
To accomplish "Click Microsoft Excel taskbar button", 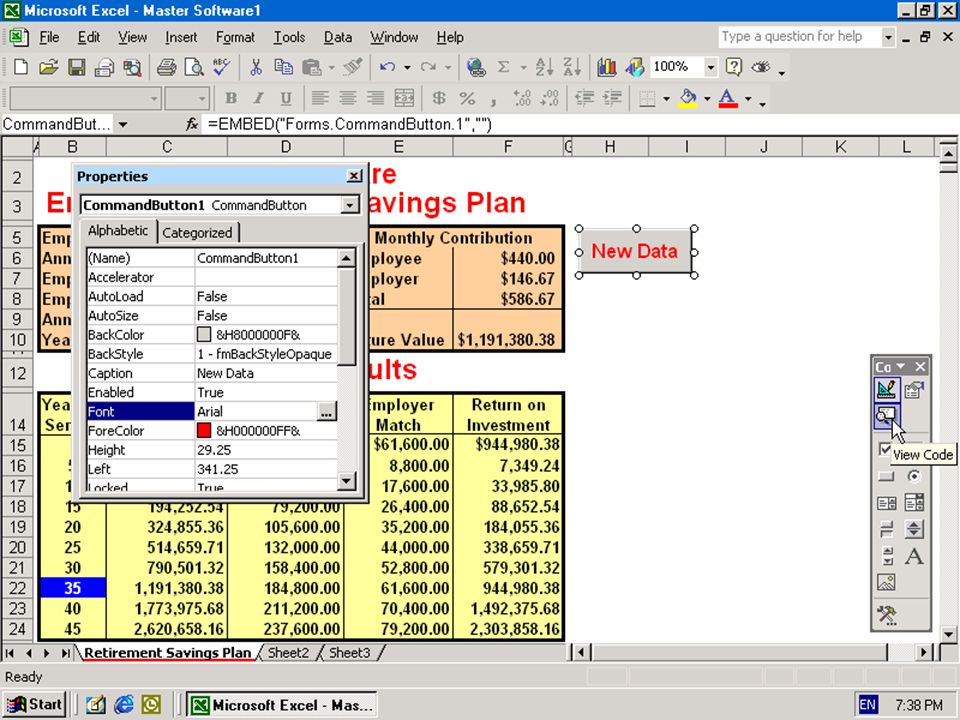I will 282,705.
